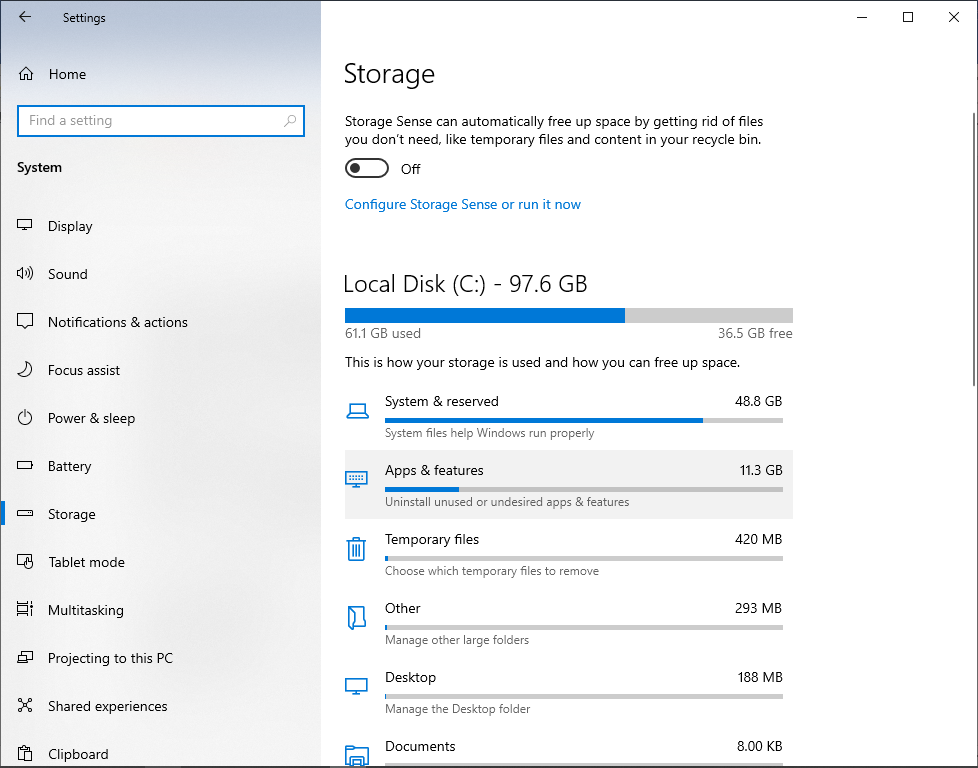Click the Display monitor icon

[x=26, y=226]
